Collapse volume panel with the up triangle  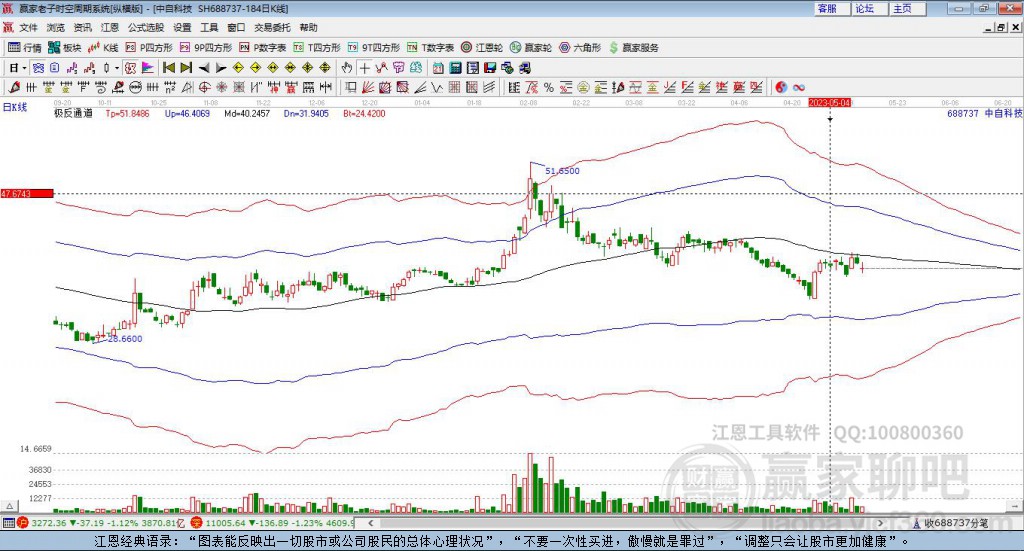pos(9,506)
